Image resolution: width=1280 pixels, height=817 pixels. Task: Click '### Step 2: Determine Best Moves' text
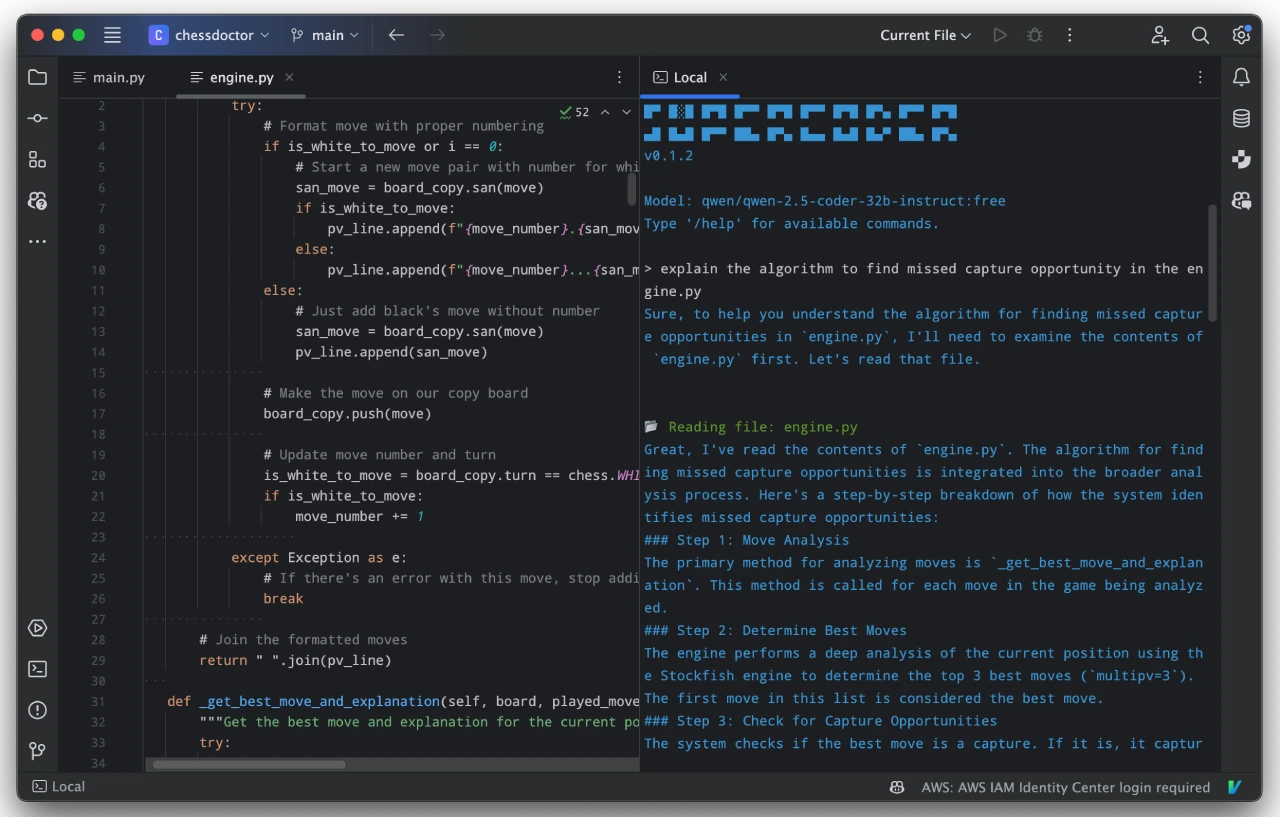click(x=775, y=630)
